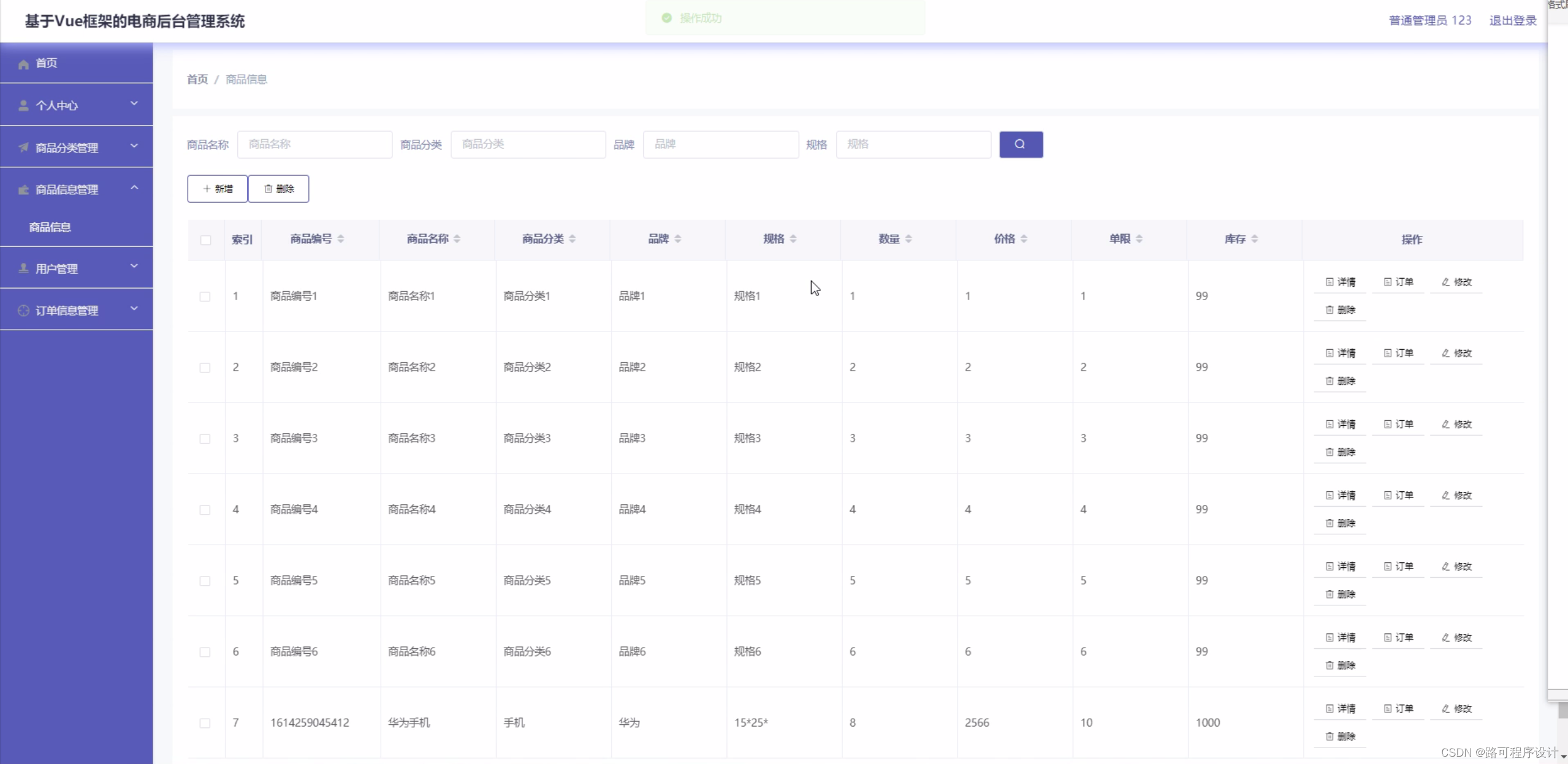Open 详情 for 华为手机 row
Image resolution: width=1568 pixels, height=764 pixels.
pos(1340,709)
